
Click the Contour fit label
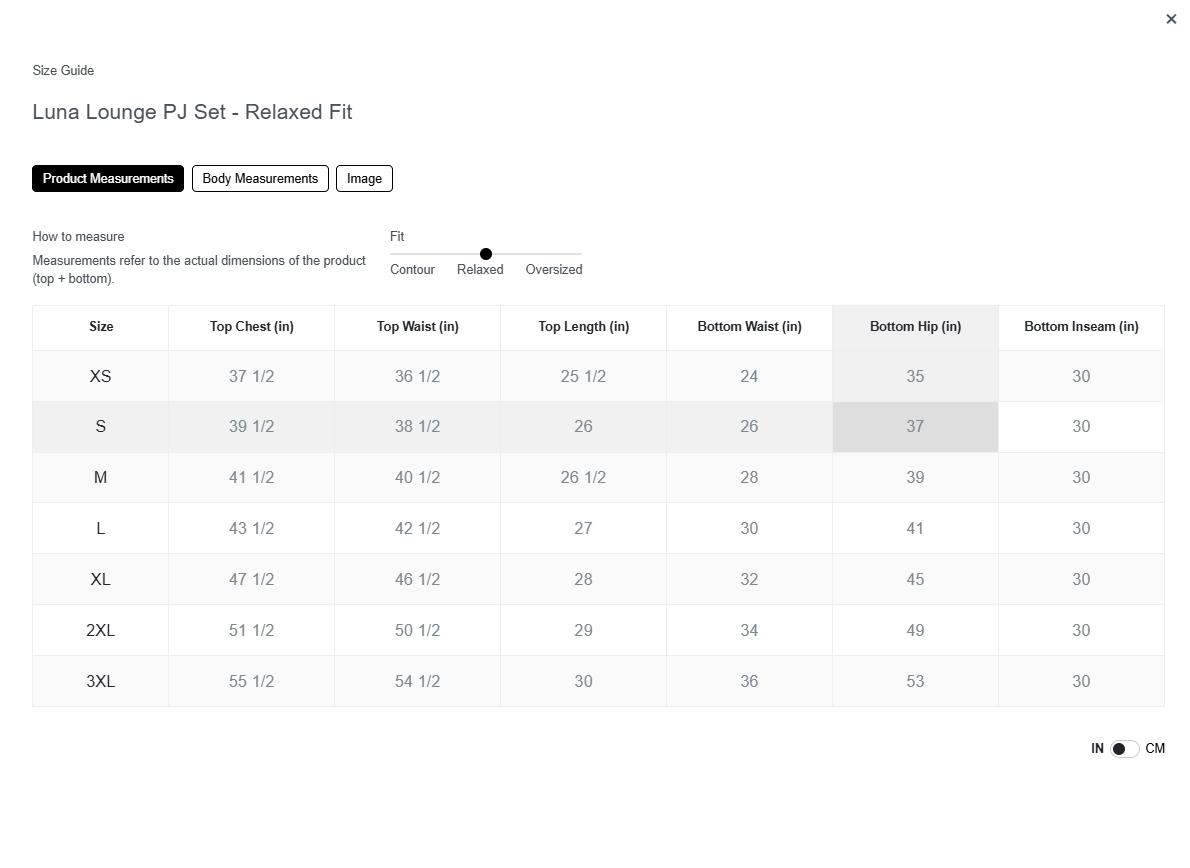click(412, 270)
